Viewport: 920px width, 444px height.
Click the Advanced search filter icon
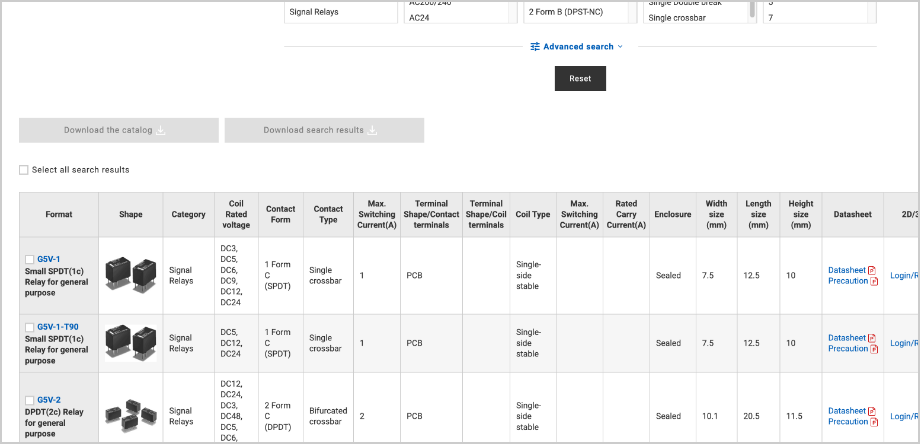click(535, 47)
